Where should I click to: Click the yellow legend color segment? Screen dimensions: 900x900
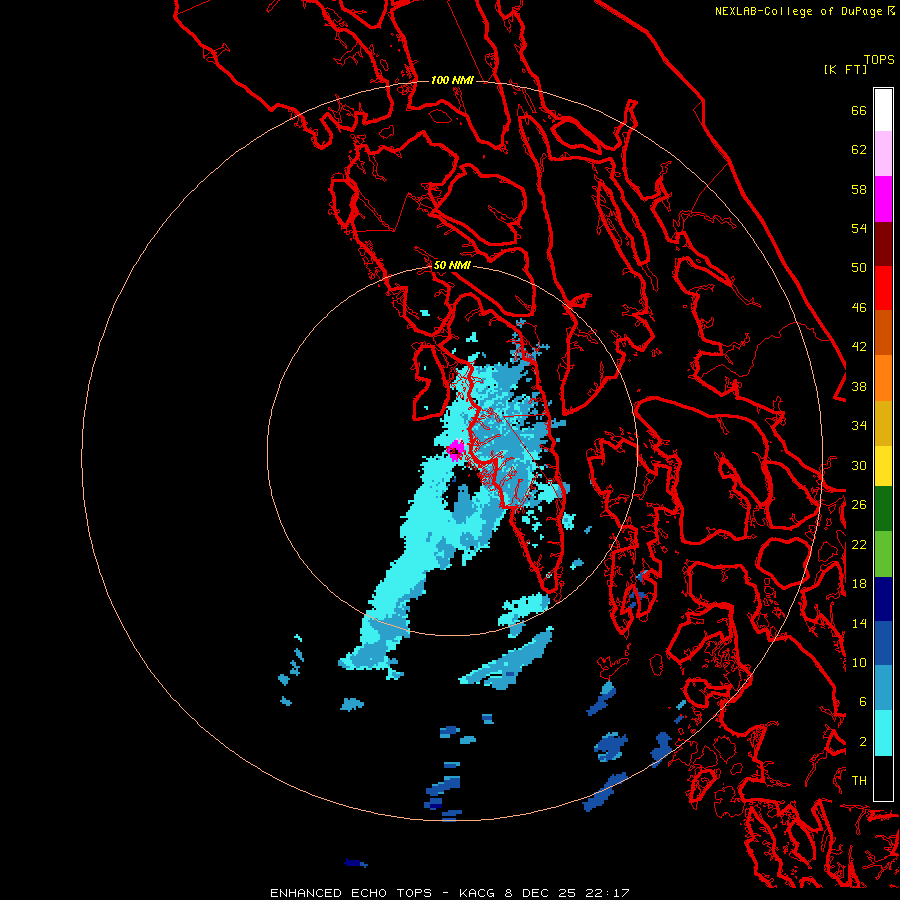click(883, 465)
